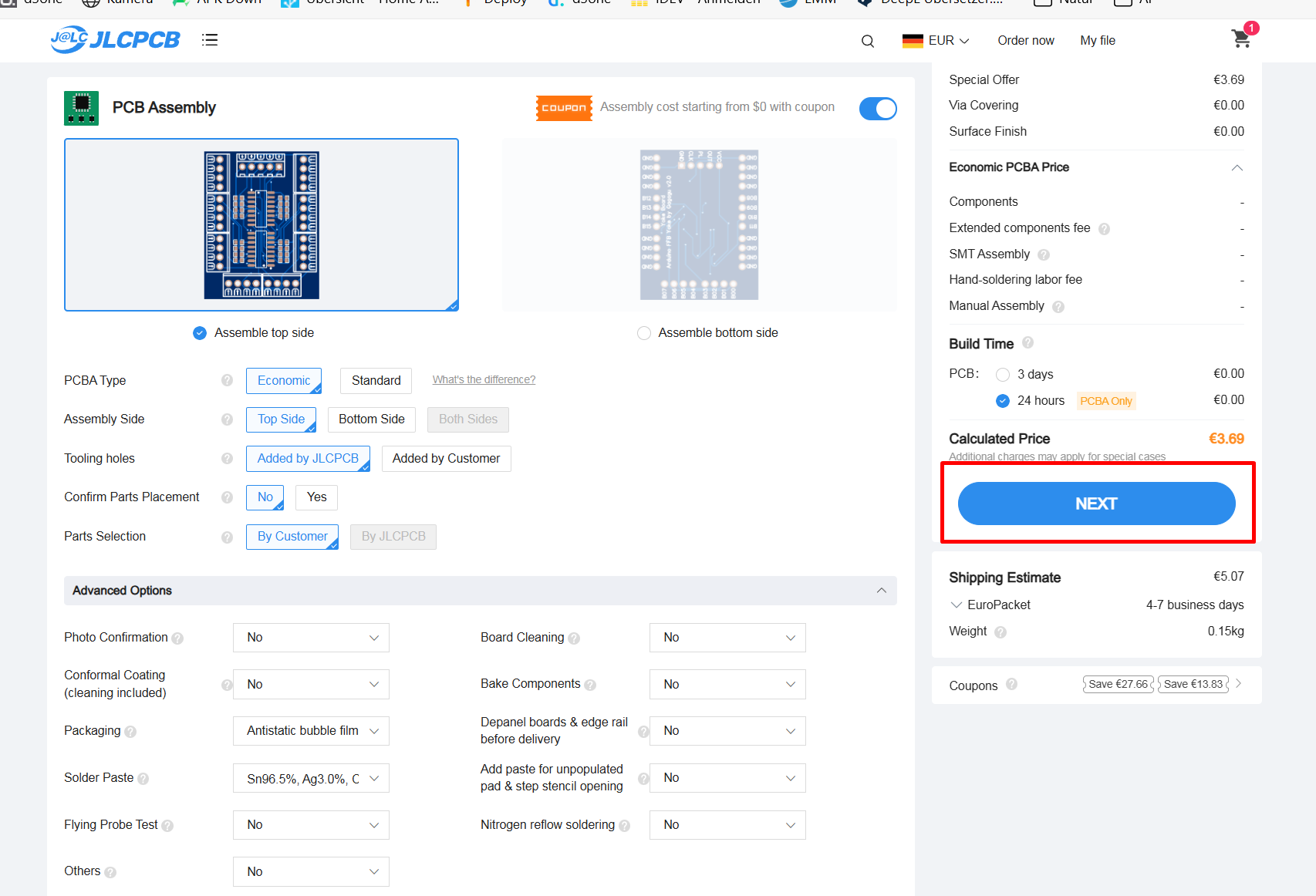This screenshot has width=1316, height=896.
Task: Open the Packaging dropdown
Action: [311, 731]
